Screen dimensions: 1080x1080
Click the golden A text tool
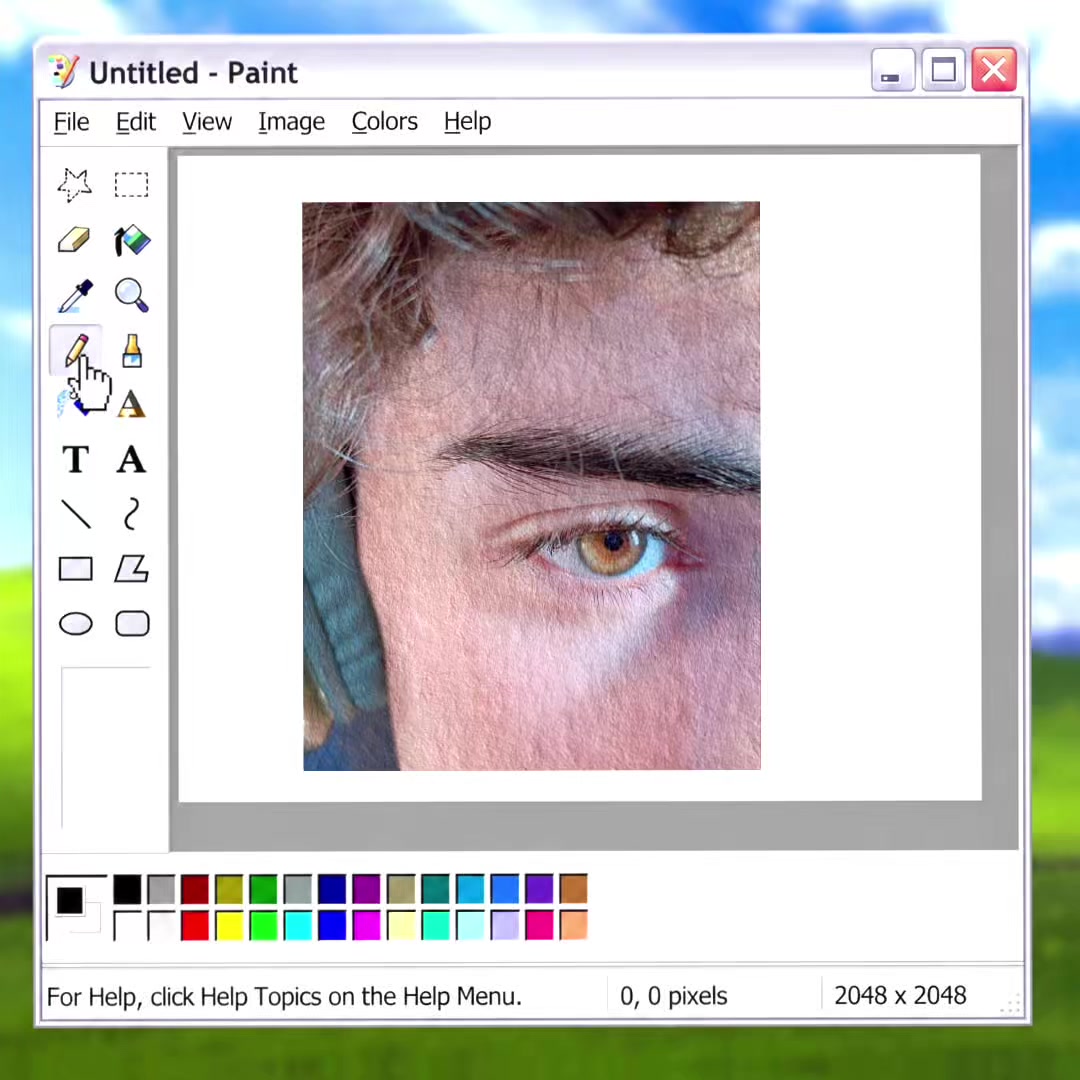pyautogui.click(x=132, y=404)
